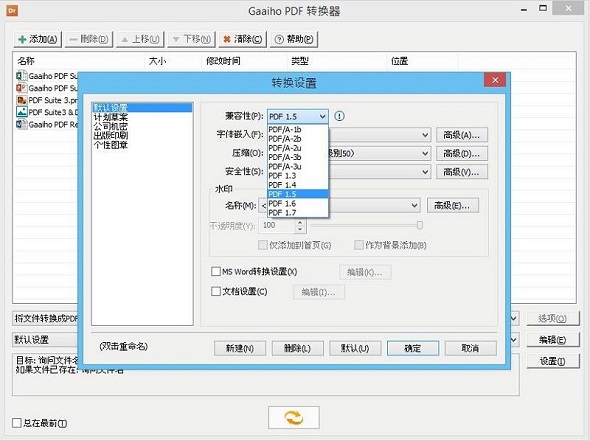Open the watermark name (名称) dropdown
The image size is (590, 441).
click(414, 205)
